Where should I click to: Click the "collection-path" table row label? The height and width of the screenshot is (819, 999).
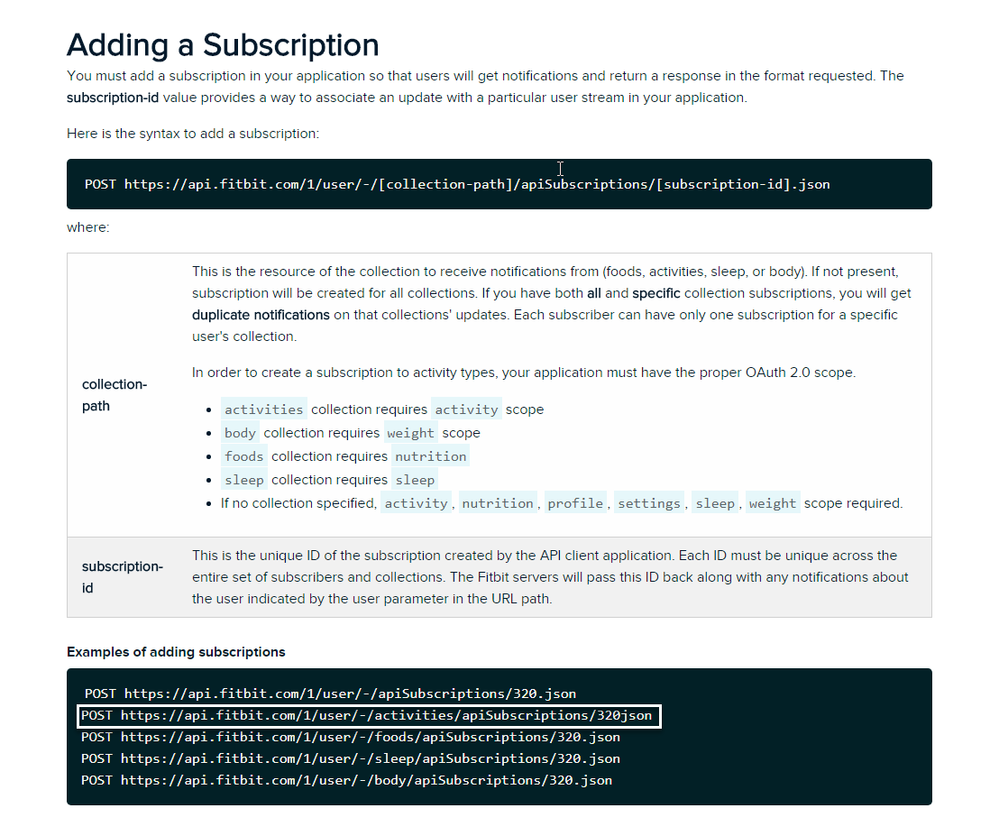(x=114, y=395)
